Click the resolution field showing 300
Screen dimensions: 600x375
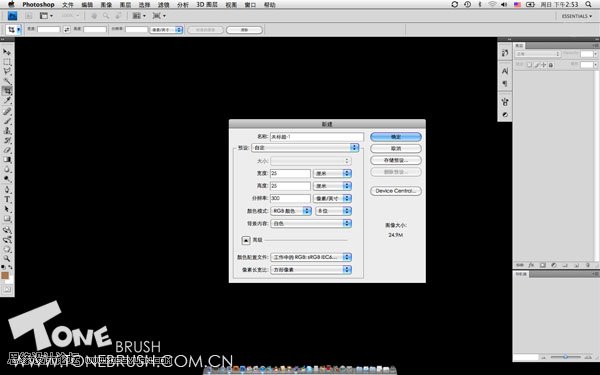pos(290,199)
